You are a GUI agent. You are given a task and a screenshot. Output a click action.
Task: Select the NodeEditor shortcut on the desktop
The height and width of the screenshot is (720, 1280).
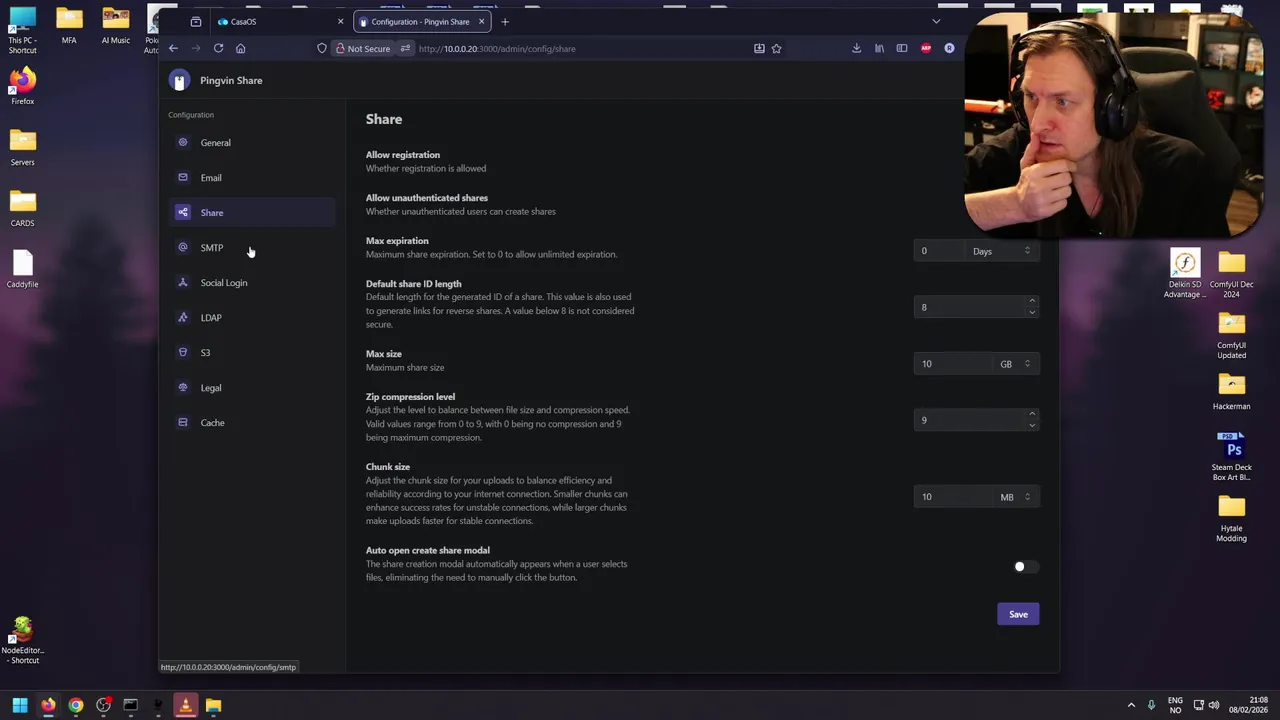(x=22, y=640)
